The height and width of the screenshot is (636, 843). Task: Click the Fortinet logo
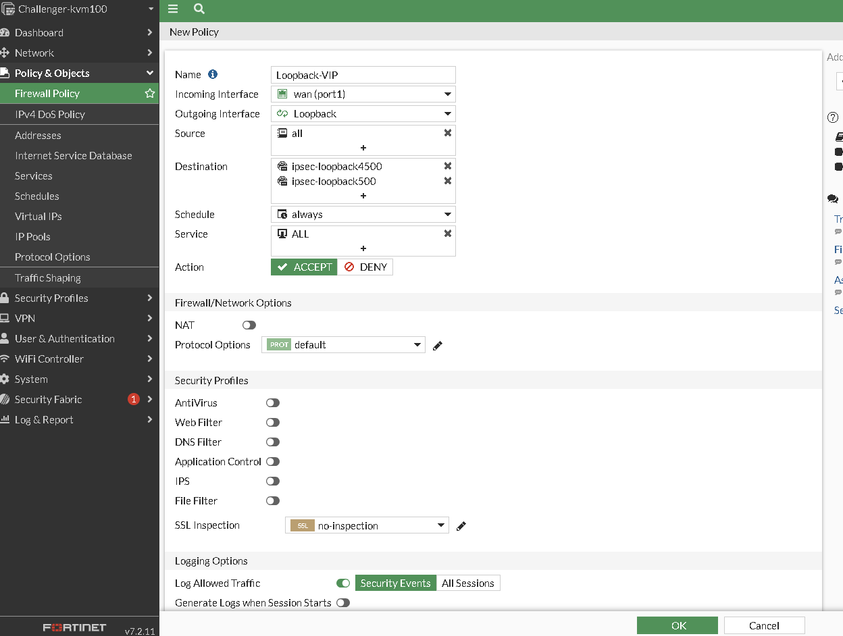pos(74,627)
